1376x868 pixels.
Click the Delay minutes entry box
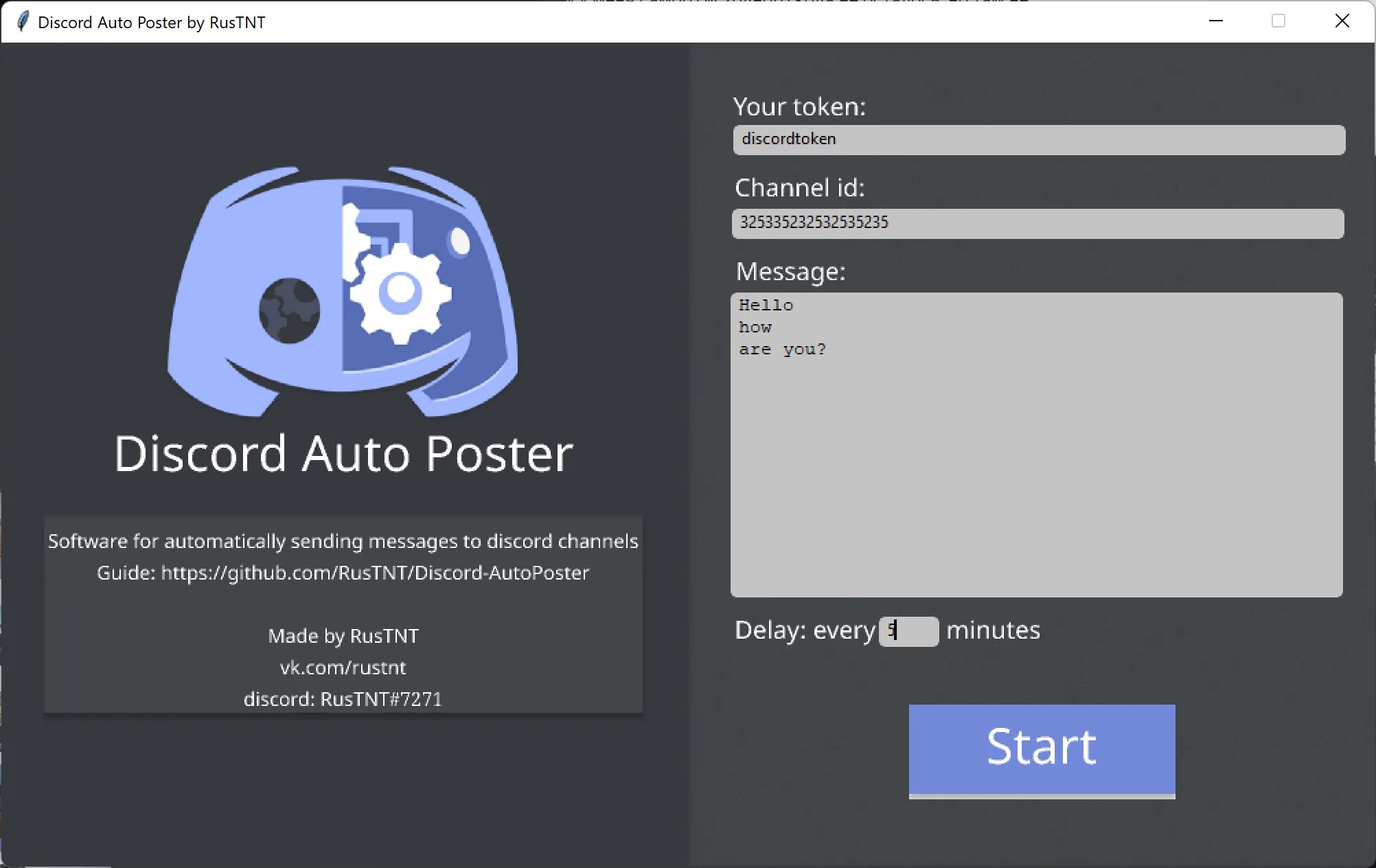click(909, 630)
